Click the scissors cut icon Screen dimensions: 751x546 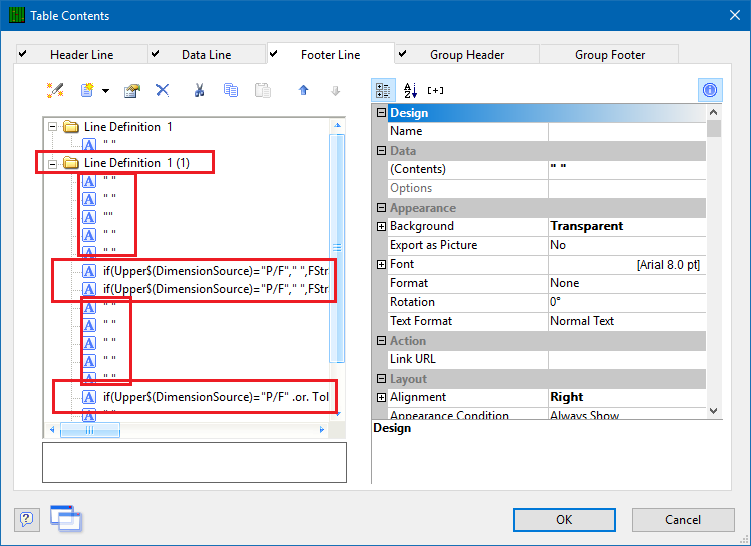(x=199, y=90)
